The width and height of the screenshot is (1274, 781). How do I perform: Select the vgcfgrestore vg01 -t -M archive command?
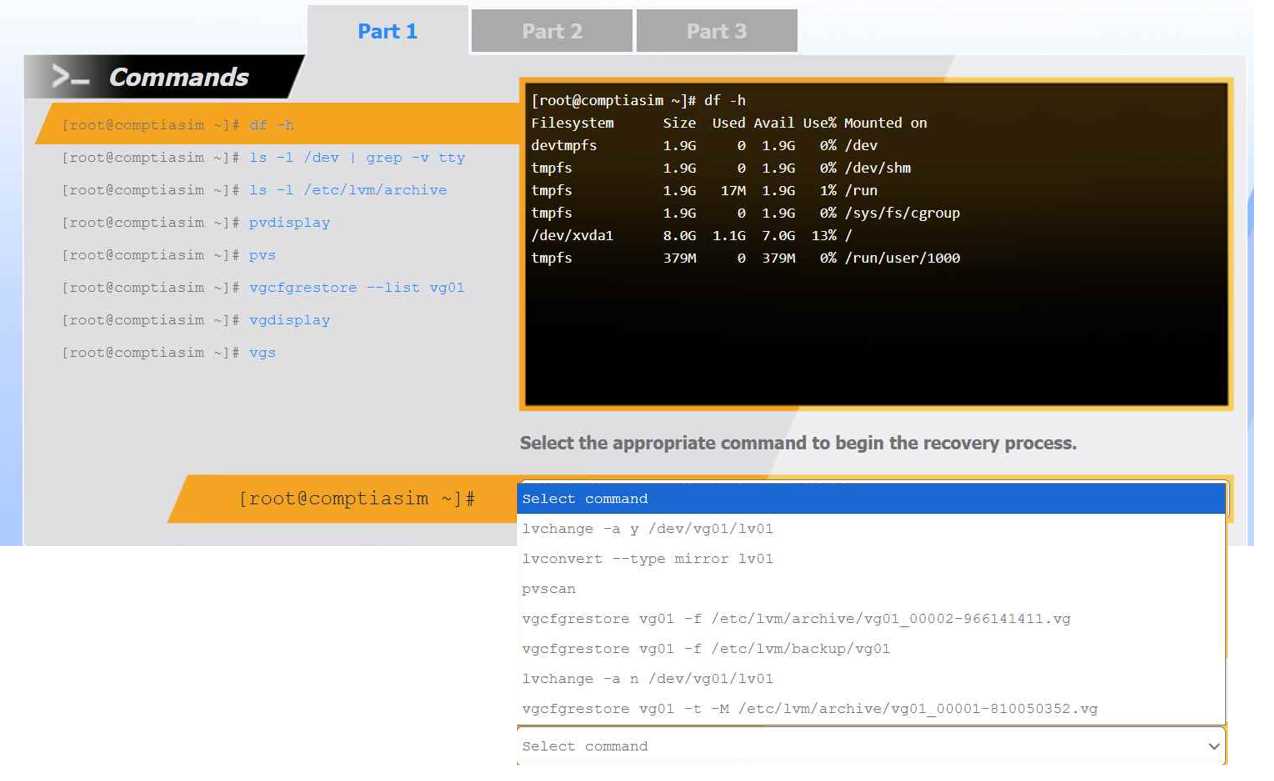point(808,708)
